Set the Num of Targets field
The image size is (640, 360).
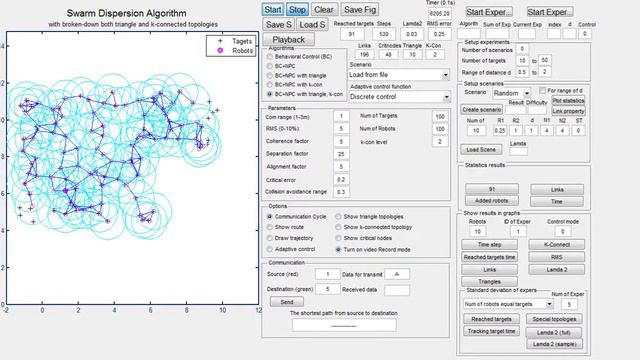pos(440,116)
